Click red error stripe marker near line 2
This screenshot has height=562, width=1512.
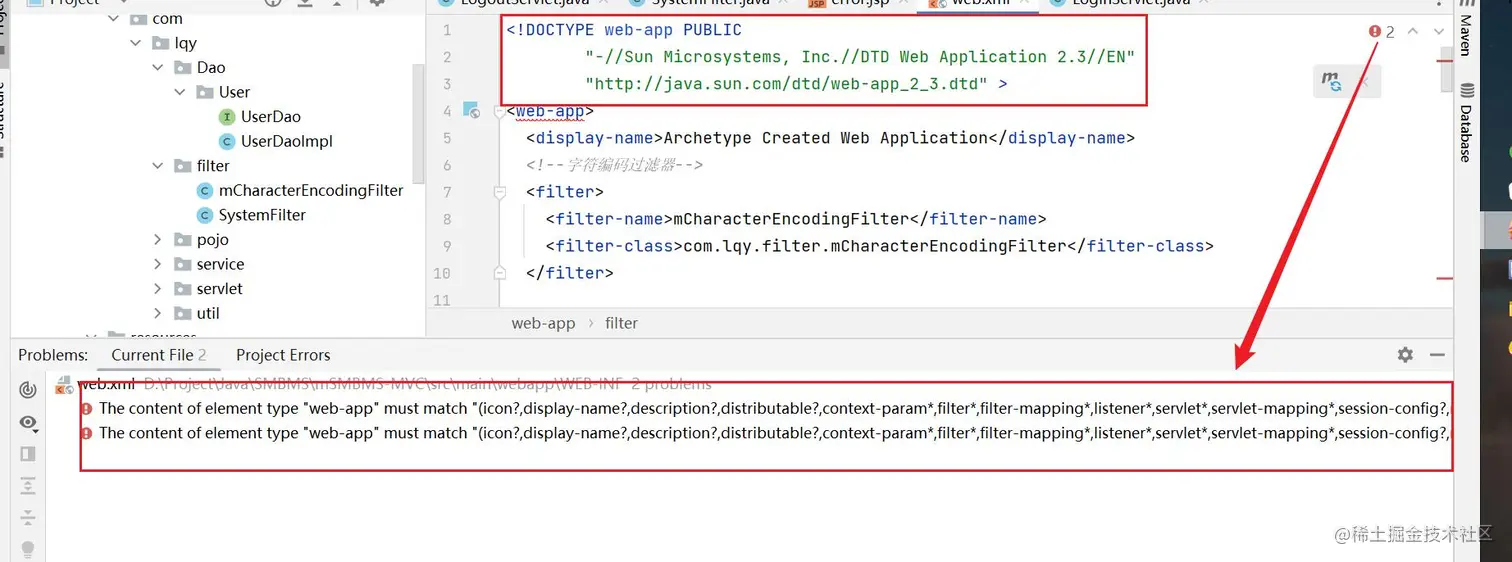[x=1445, y=62]
